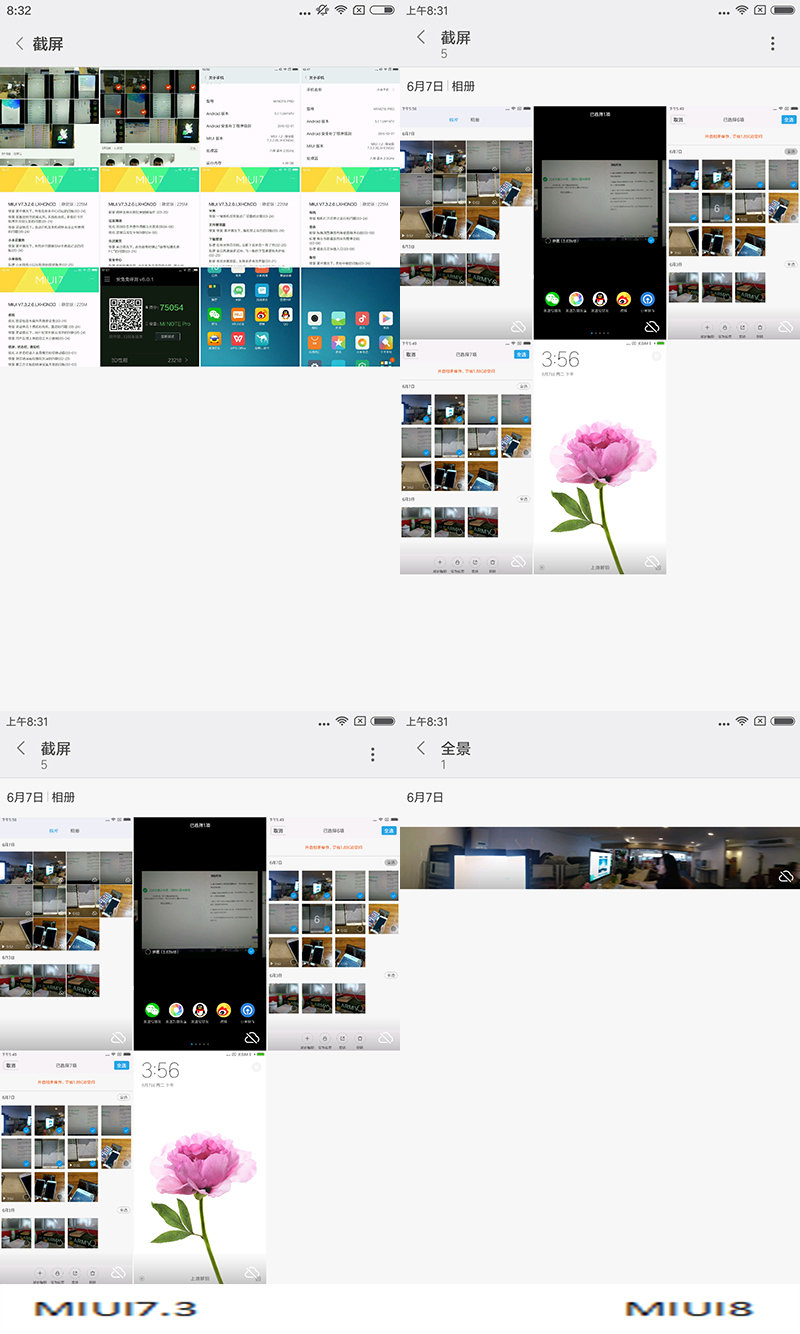
Task: Tap battery icon in 全景 screen status bar
Action: click(x=782, y=721)
